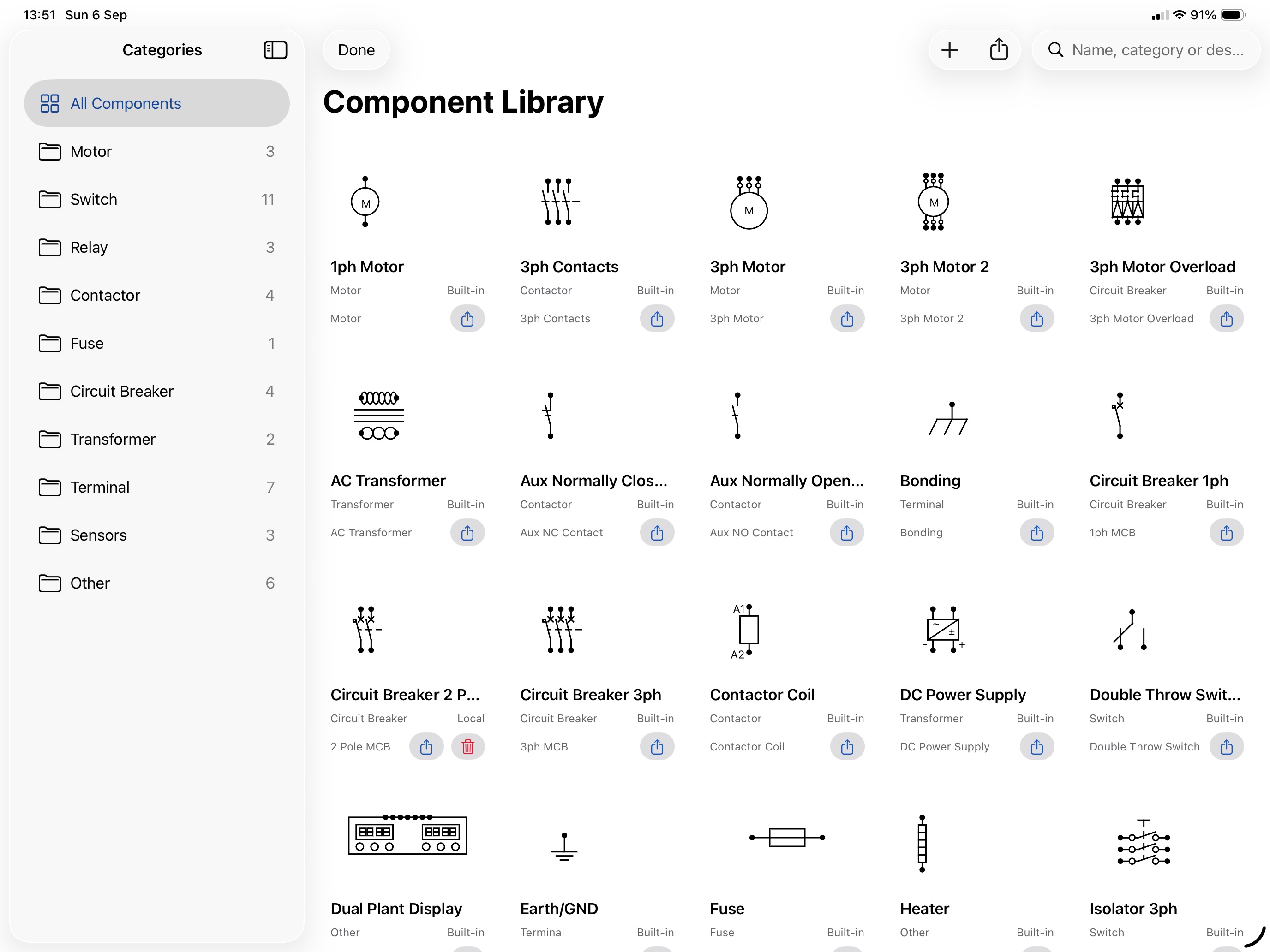Viewport: 1270px width, 952px height.
Task: Open the Motor category
Action: pyautogui.click(x=157, y=151)
